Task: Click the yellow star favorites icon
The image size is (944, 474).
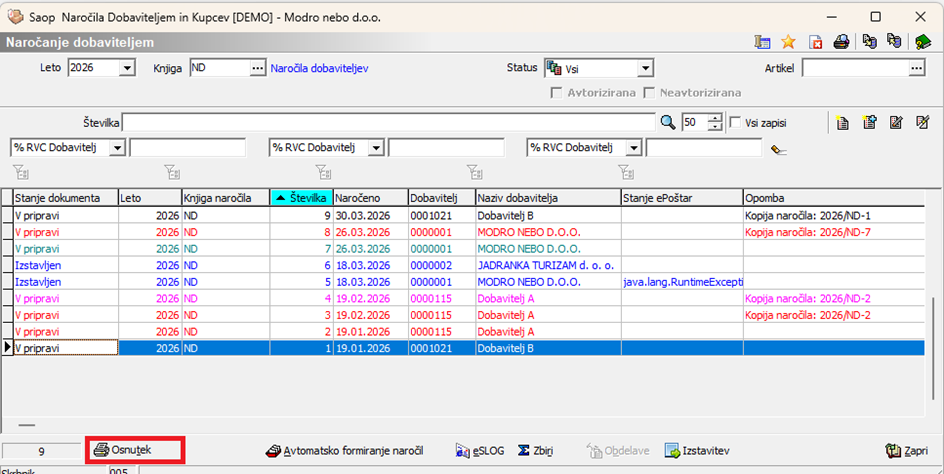Action: tap(788, 42)
